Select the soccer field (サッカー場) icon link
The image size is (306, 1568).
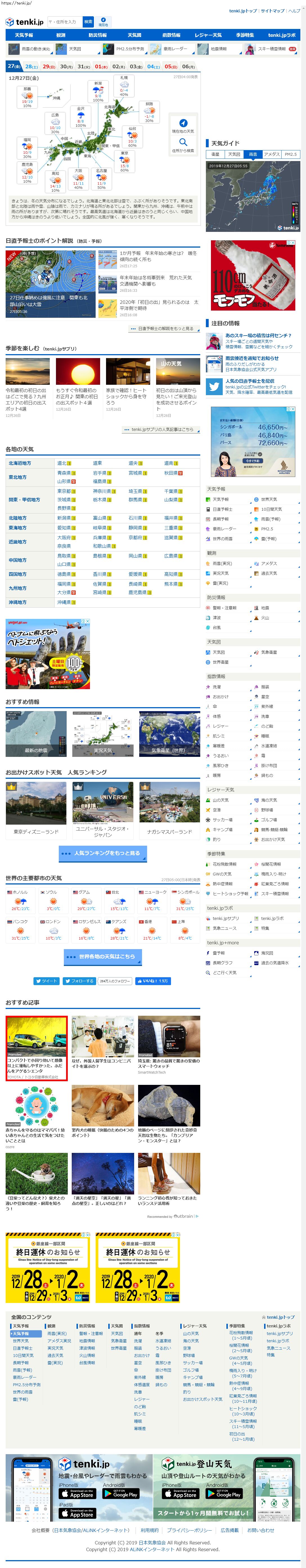[x=208, y=820]
